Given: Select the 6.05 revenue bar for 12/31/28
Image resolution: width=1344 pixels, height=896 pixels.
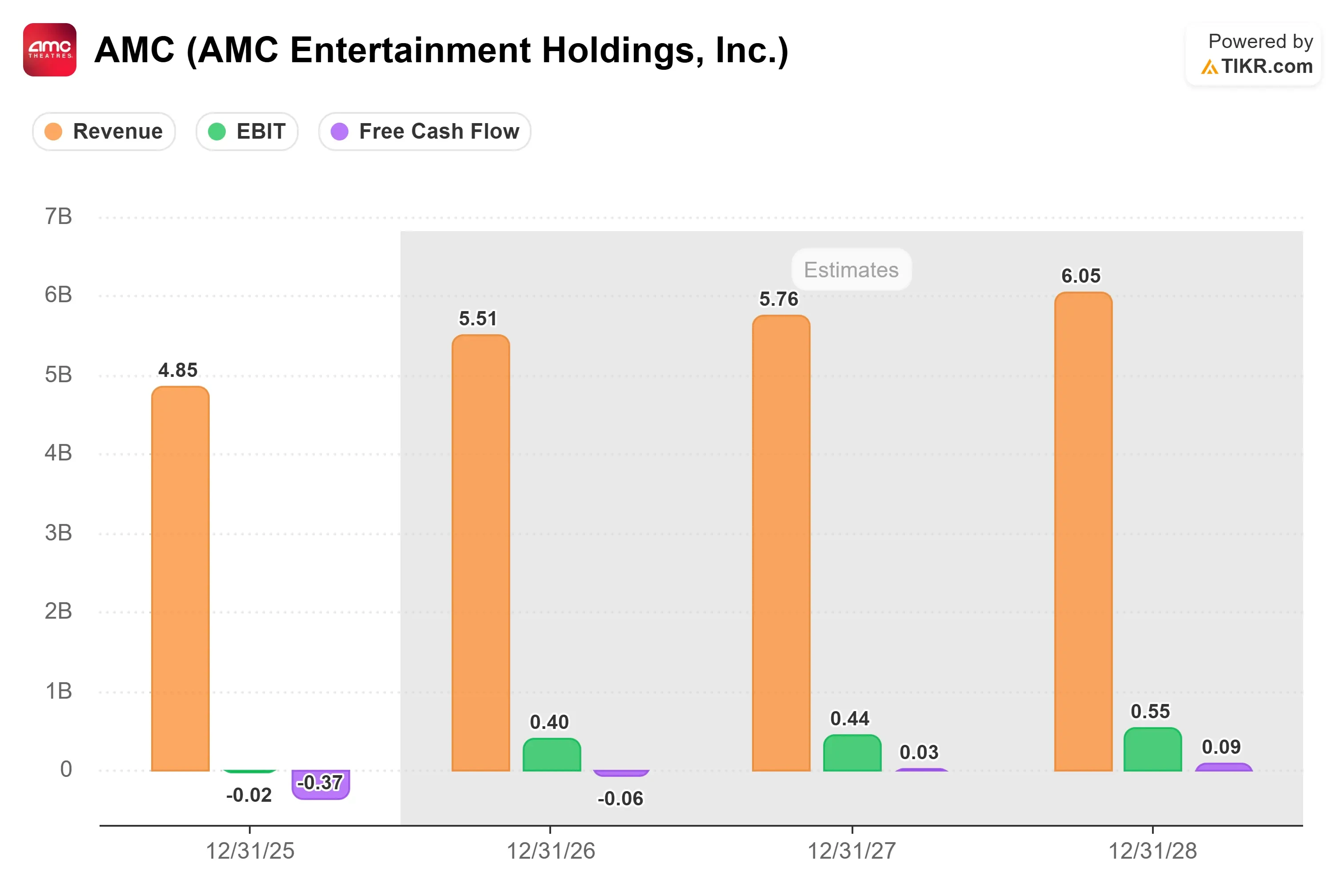Looking at the screenshot, I should [1083, 532].
